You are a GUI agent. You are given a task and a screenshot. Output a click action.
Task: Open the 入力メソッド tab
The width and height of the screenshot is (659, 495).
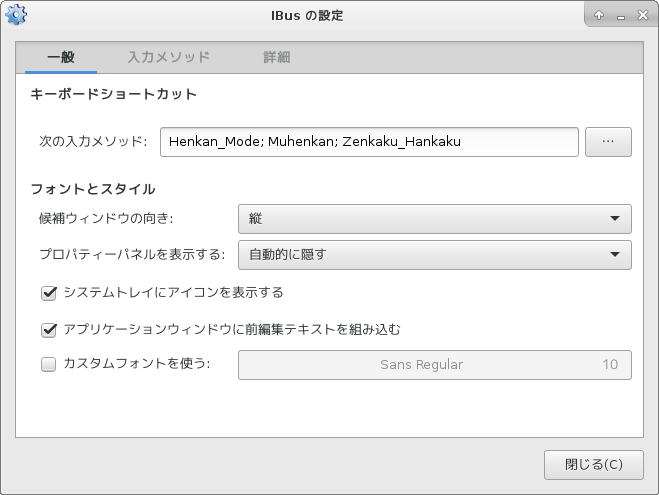169,57
